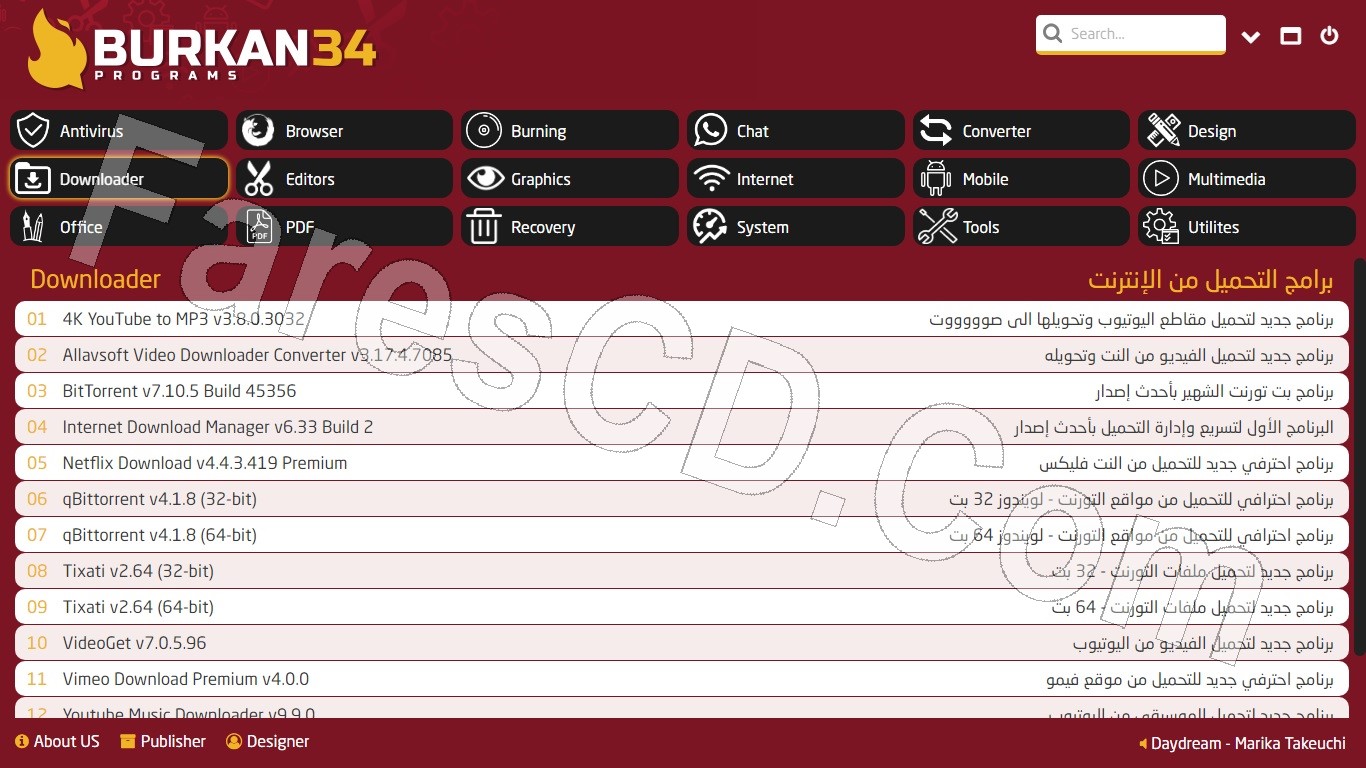Click the Daydream - Marika Takeuchi track label
The height and width of the screenshot is (768, 1366).
[1248, 743]
